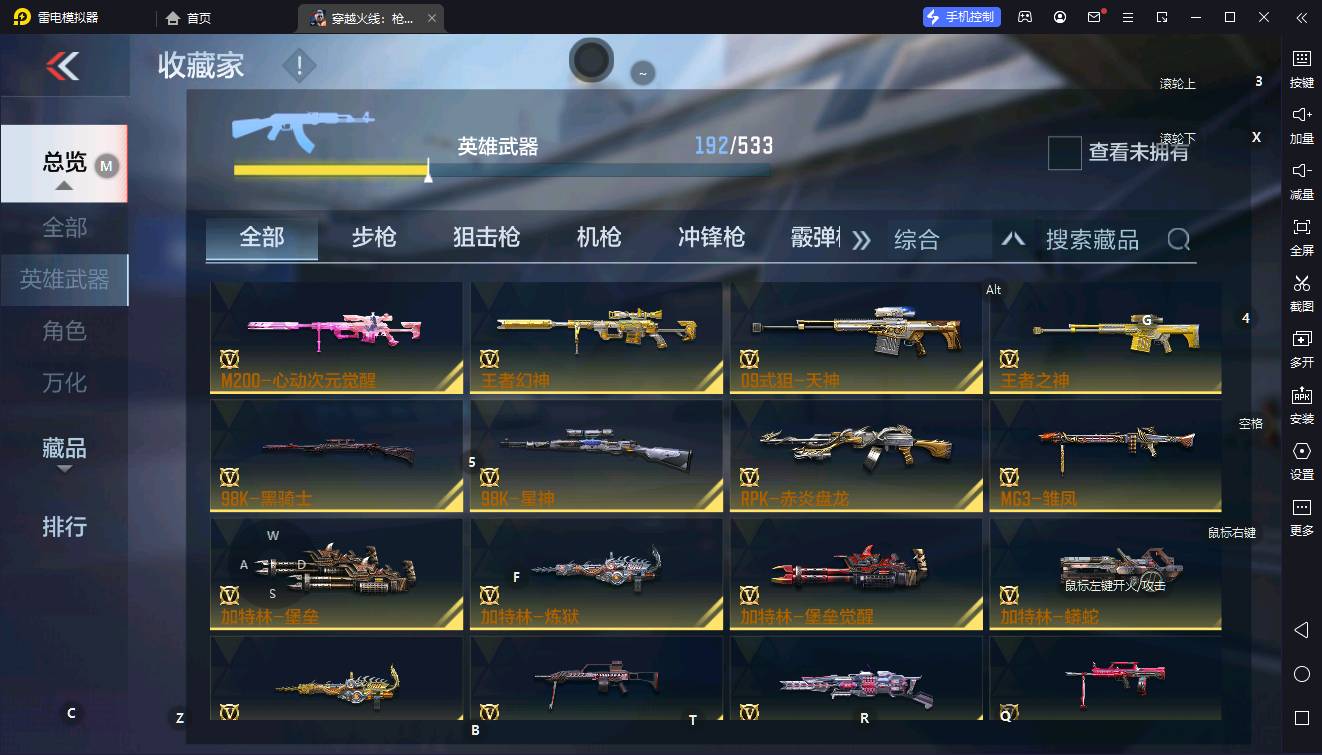1322x755 pixels.
Task: Select the M200-心动次元觉醒 weapon card
Action: (336, 337)
